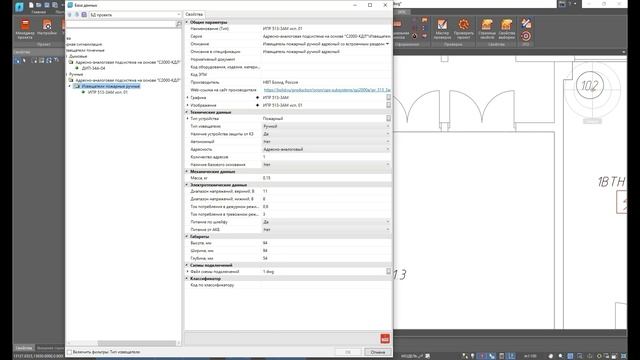Click the red PDF icon in database dialog
Screen dimensions: 640x360
(x=385, y=338)
